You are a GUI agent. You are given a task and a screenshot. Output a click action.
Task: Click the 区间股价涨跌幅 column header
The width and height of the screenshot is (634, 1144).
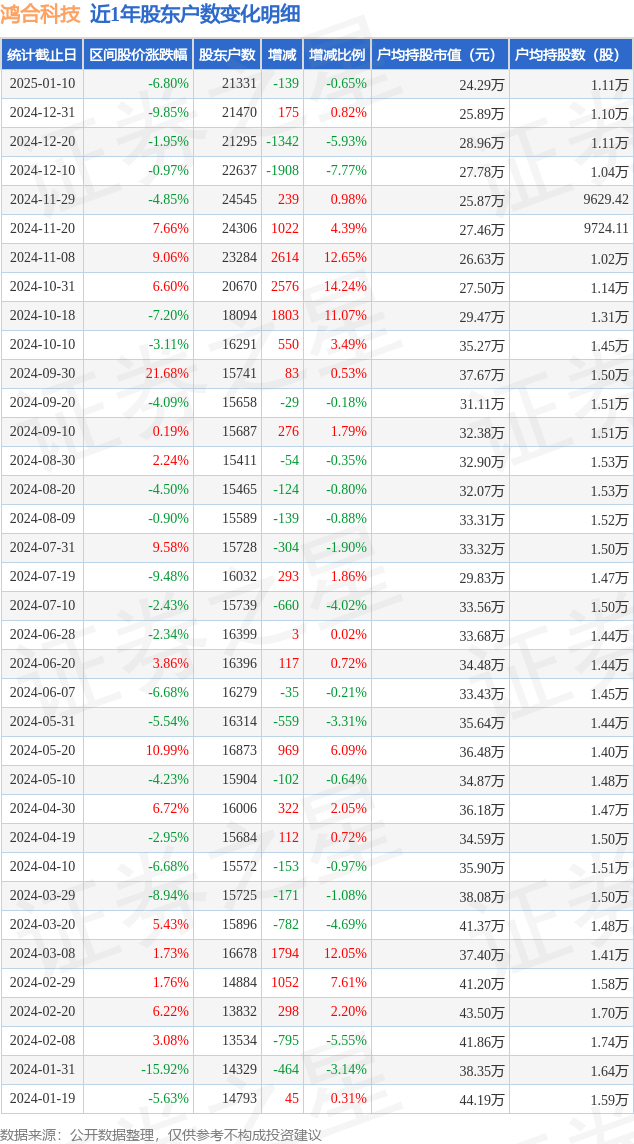coord(138,55)
